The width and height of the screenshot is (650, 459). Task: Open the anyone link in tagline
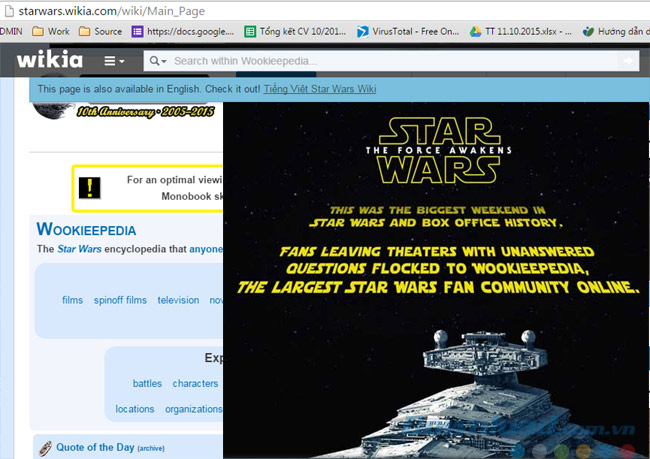[x=206, y=249]
